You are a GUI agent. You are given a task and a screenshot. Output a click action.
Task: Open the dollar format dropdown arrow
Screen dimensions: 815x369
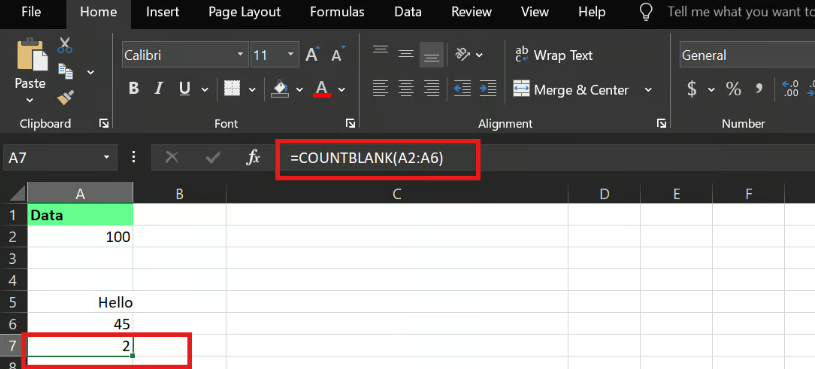(x=711, y=89)
